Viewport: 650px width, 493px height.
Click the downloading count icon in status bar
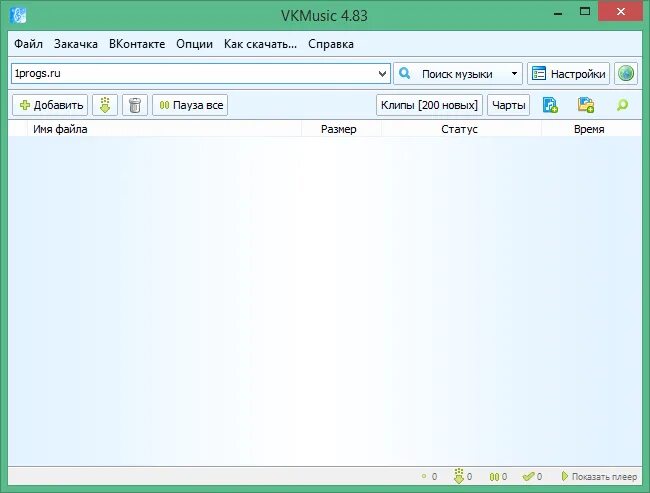point(458,476)
